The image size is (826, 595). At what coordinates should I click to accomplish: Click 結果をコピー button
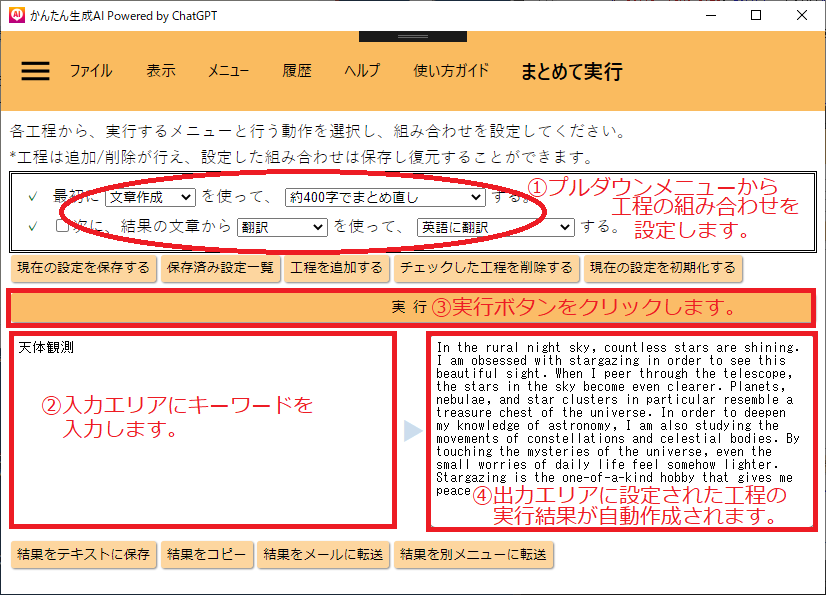point(206,555)
